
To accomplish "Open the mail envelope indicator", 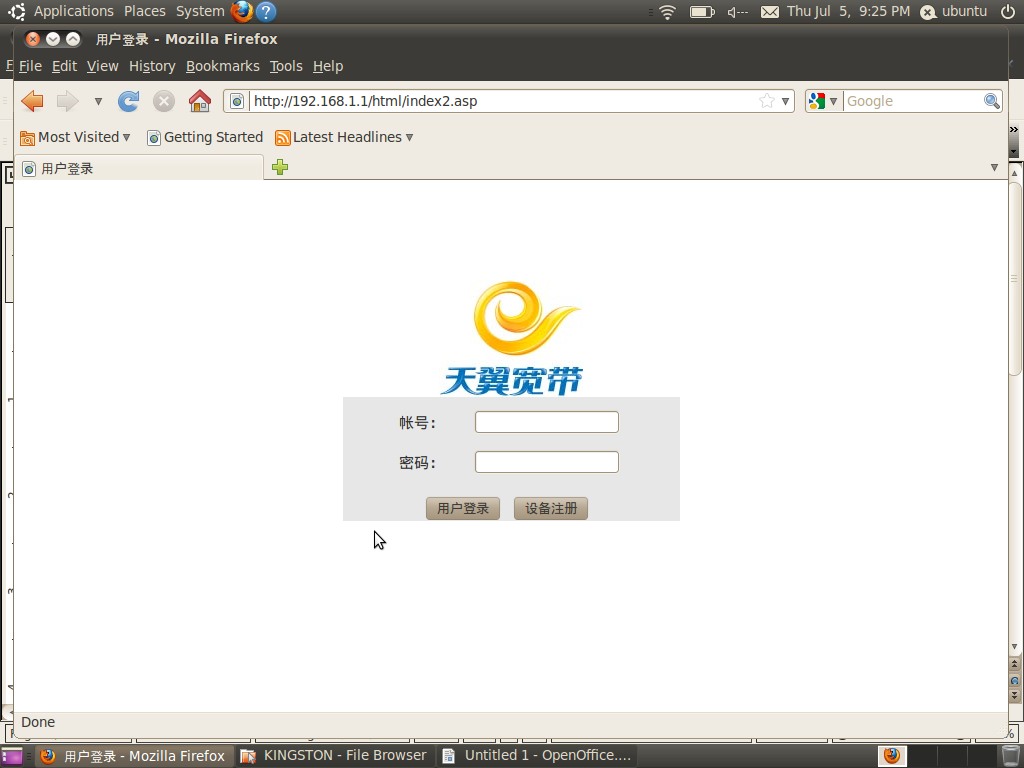I will pos(770,12).
